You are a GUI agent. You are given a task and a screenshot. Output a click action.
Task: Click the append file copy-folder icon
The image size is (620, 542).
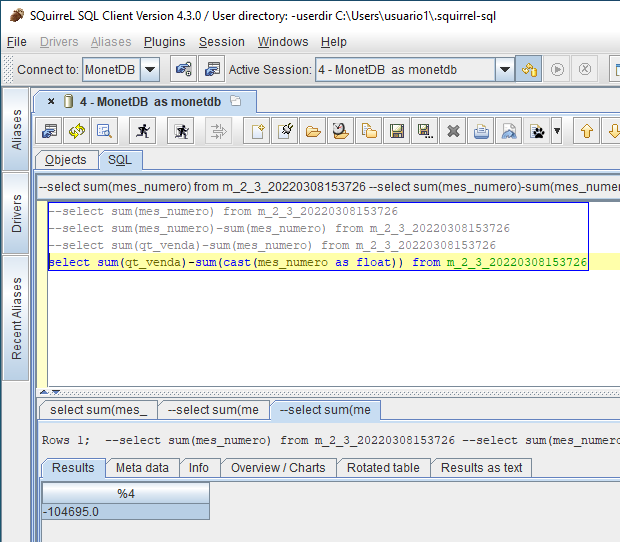(x=369, y=130)
